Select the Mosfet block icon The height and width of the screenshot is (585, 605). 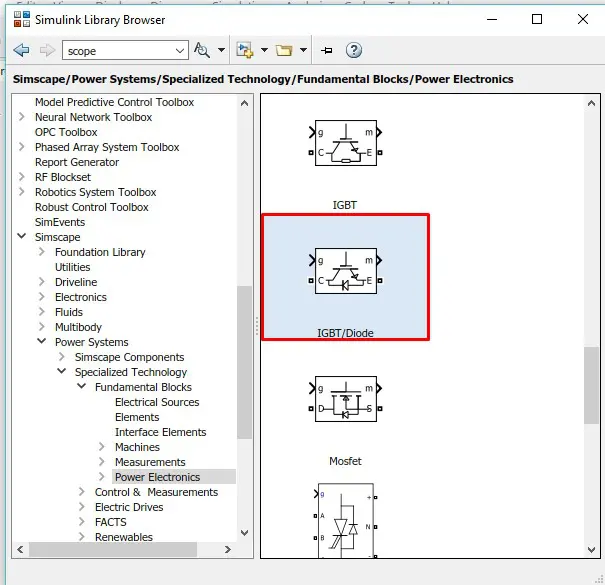click(345, 400)
